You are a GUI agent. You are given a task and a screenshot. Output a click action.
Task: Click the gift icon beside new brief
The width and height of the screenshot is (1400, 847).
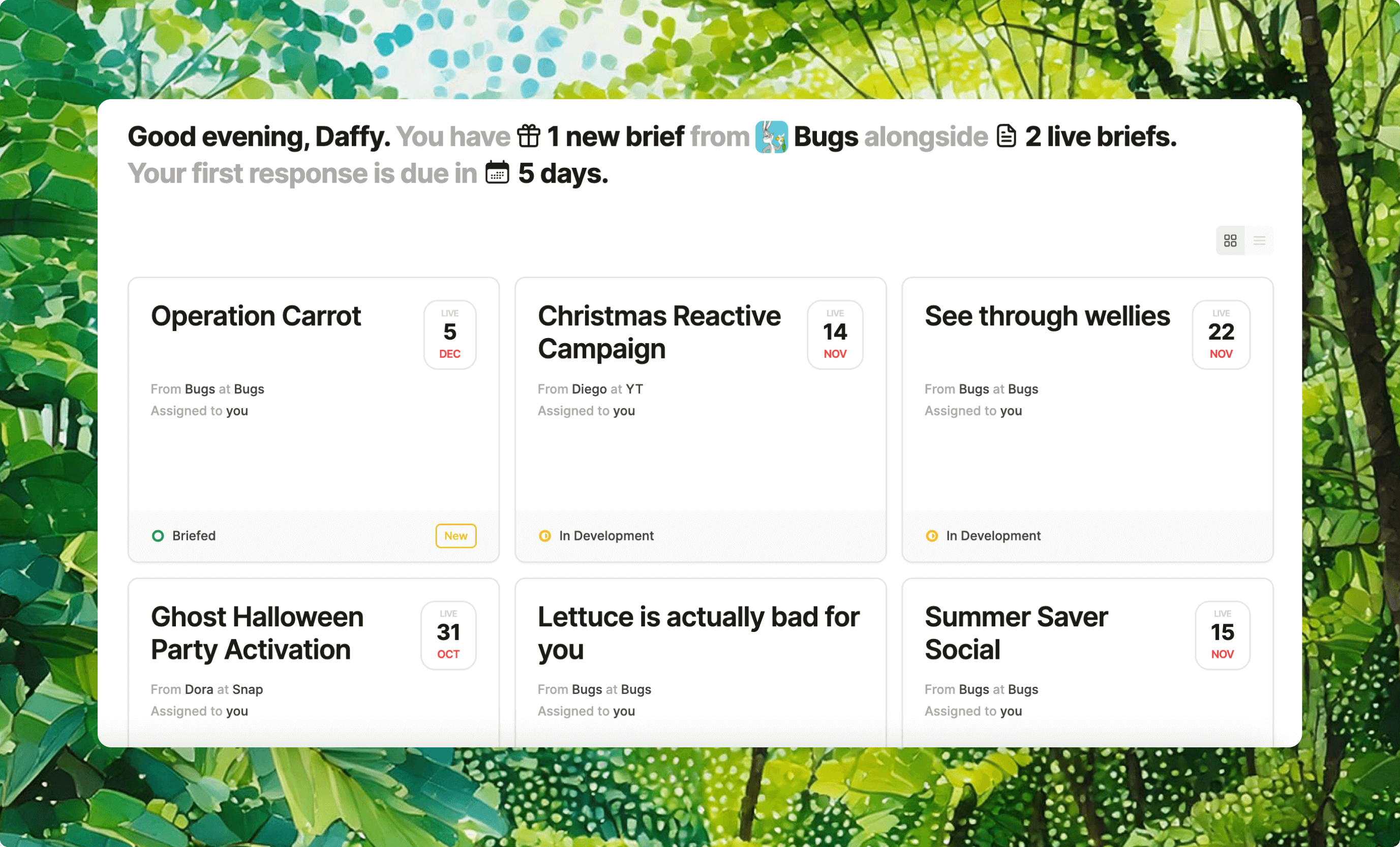[528, 136]
